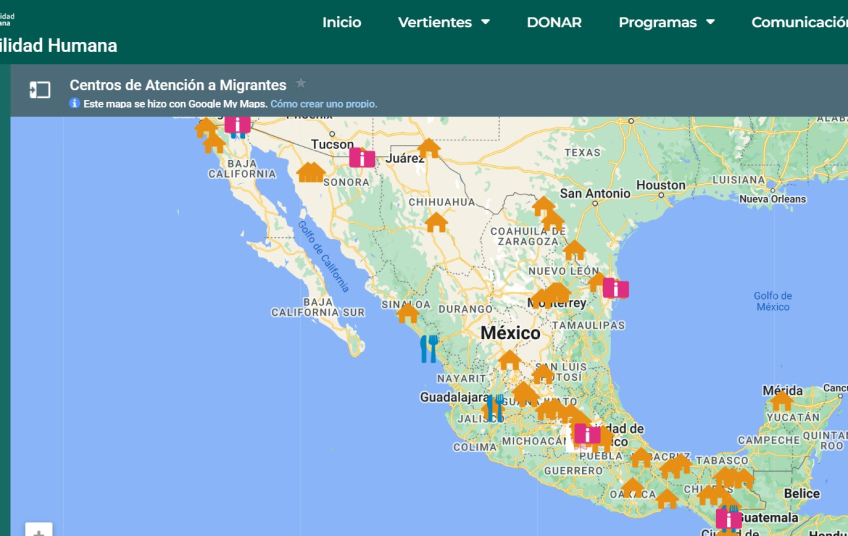This screenshot has width=848, height=536.
Task: Select pink info marker near Tucson
Action: (362, 158)
